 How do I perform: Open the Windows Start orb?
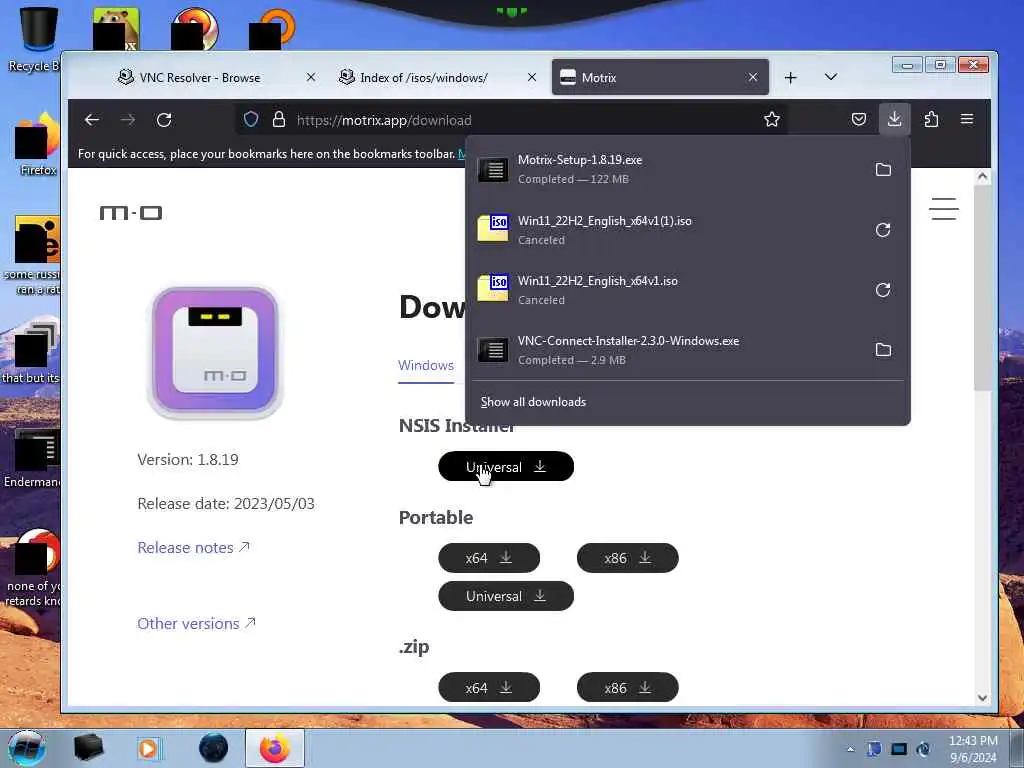point(27,748)
